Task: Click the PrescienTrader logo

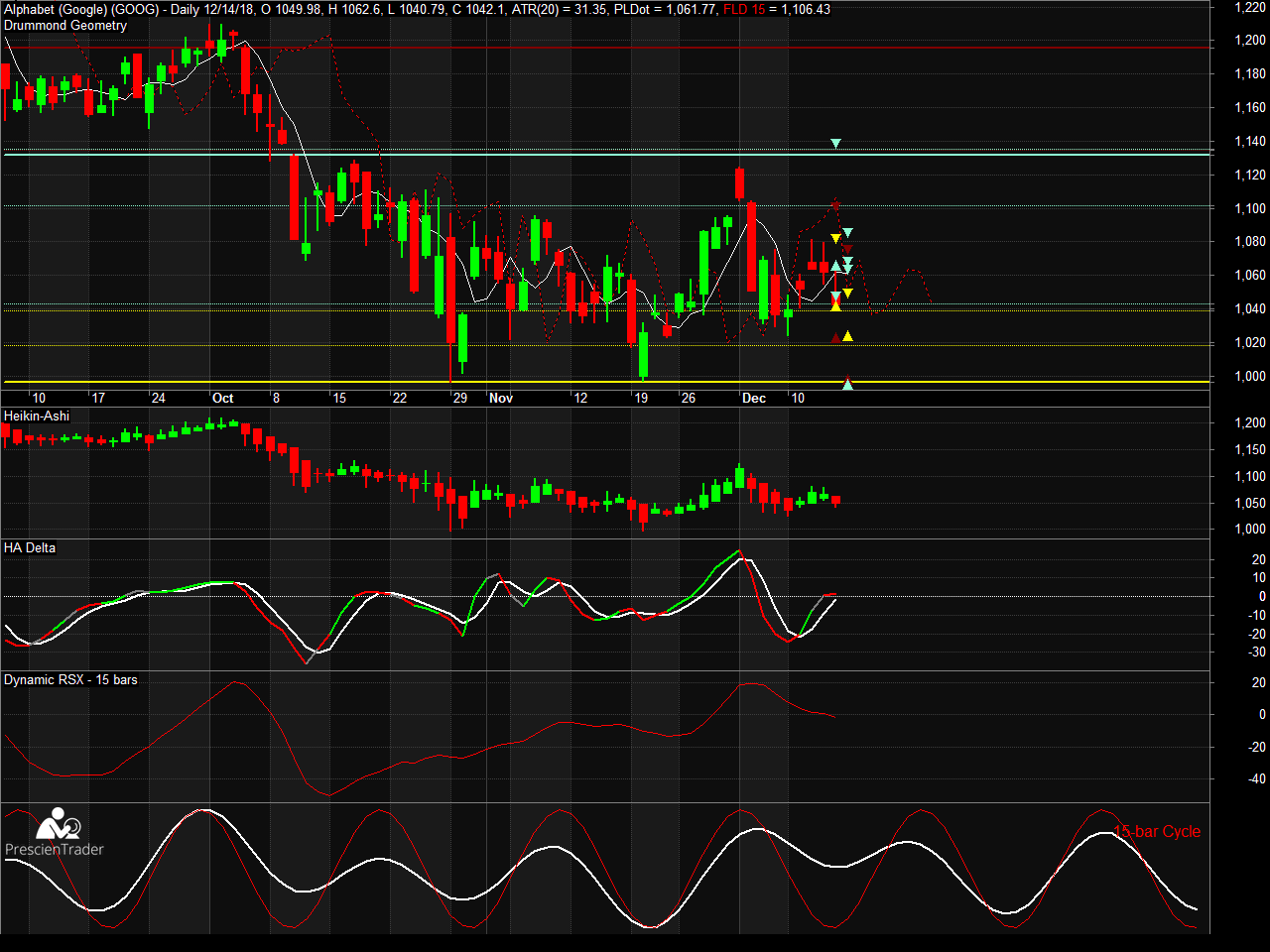Action: tap(55, 832)
